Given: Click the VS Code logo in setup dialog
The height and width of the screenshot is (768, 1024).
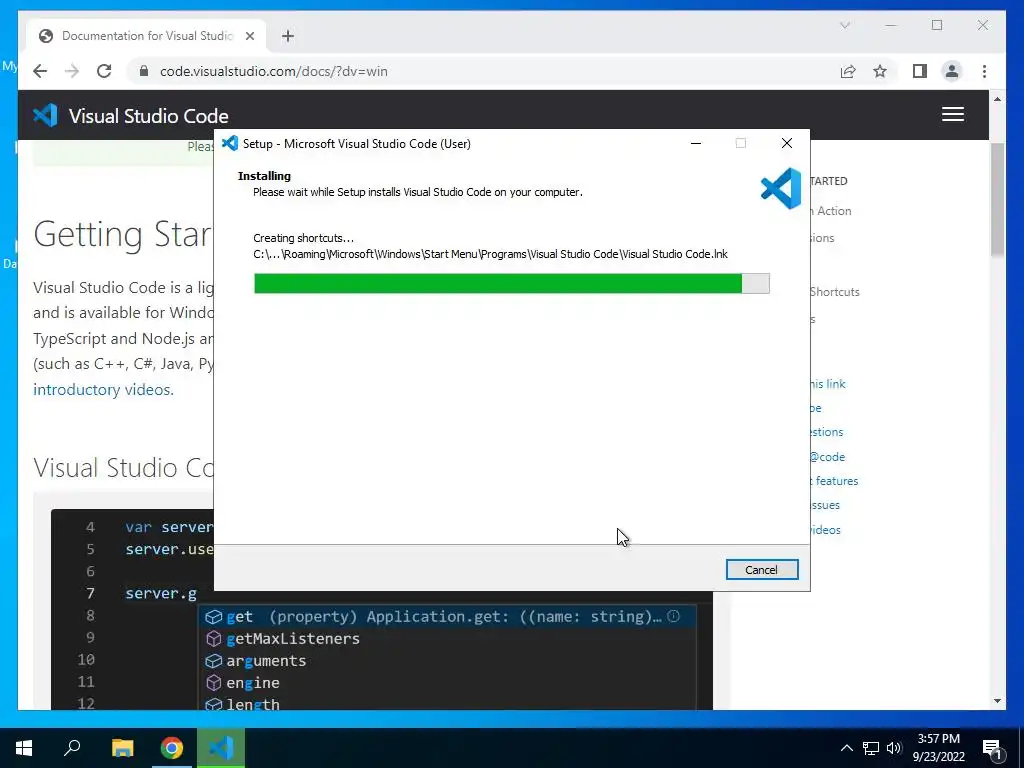Looking at the screenshot, I should (781, 188).
